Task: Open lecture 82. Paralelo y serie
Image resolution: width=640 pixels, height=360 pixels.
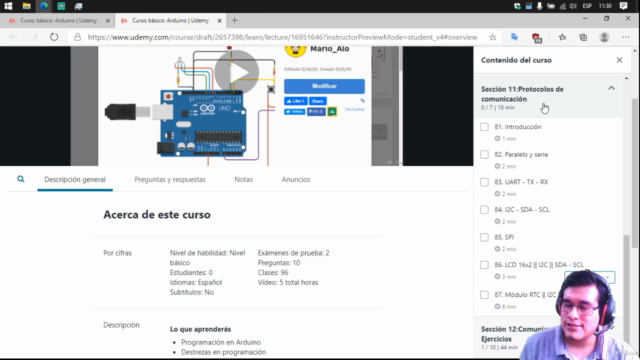Action: pyautogui.click(x=521, y=154)
